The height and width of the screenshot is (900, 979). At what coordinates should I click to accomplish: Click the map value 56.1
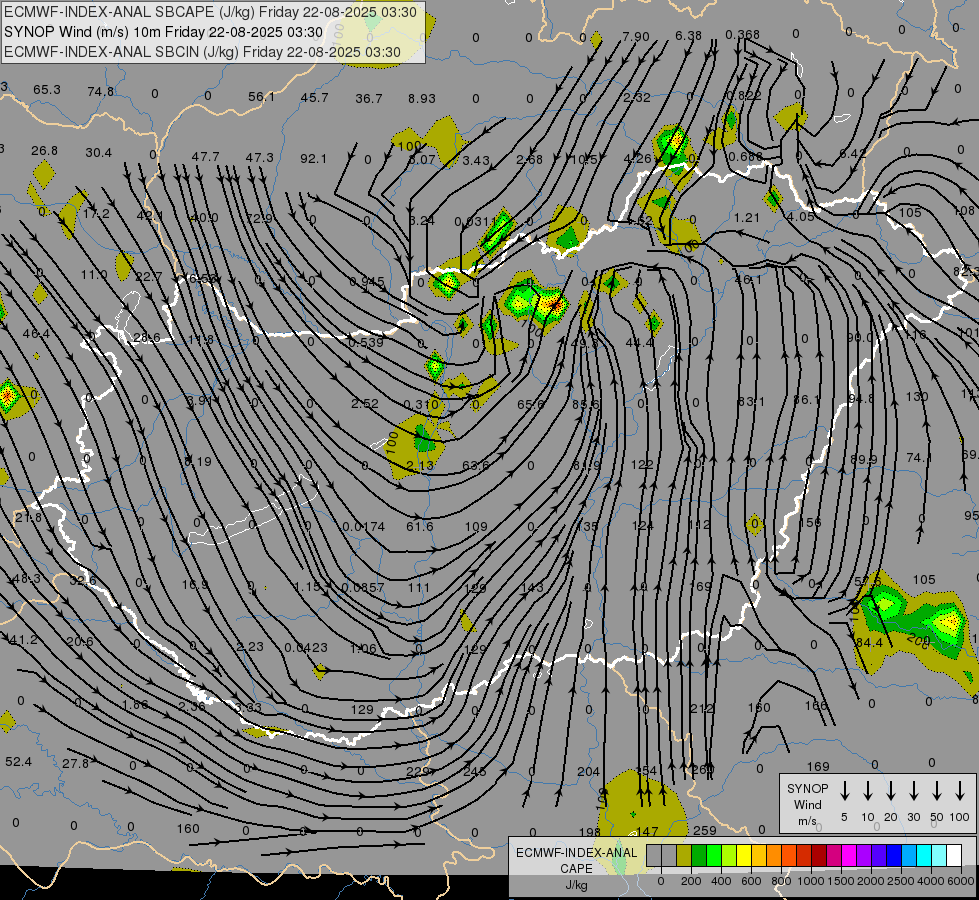click(x=261, y=97)
